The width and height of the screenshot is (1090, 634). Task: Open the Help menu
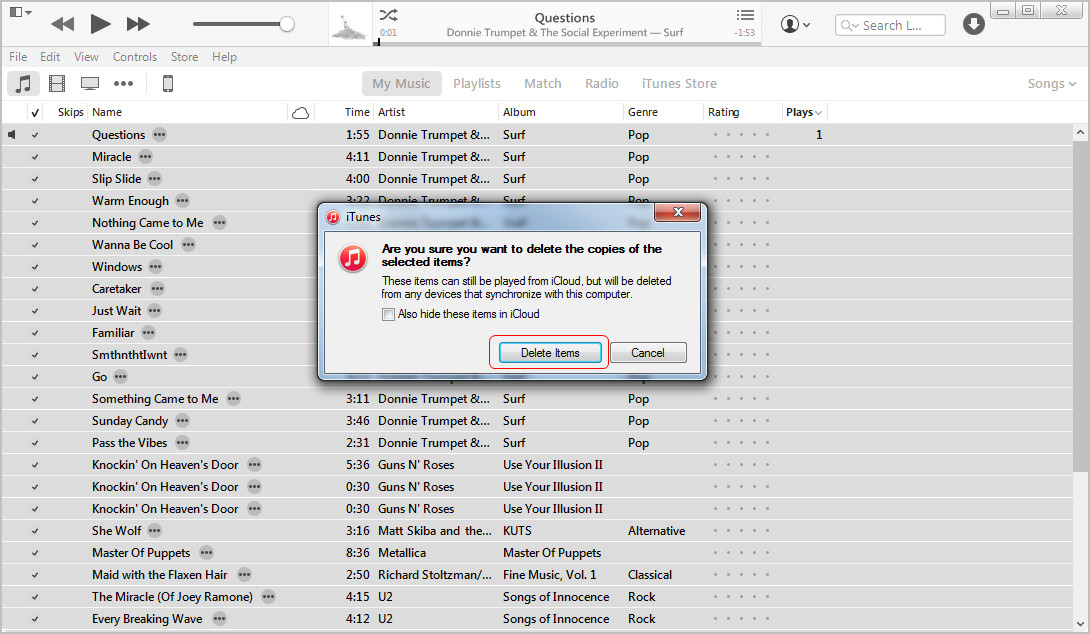pos(225,57)
